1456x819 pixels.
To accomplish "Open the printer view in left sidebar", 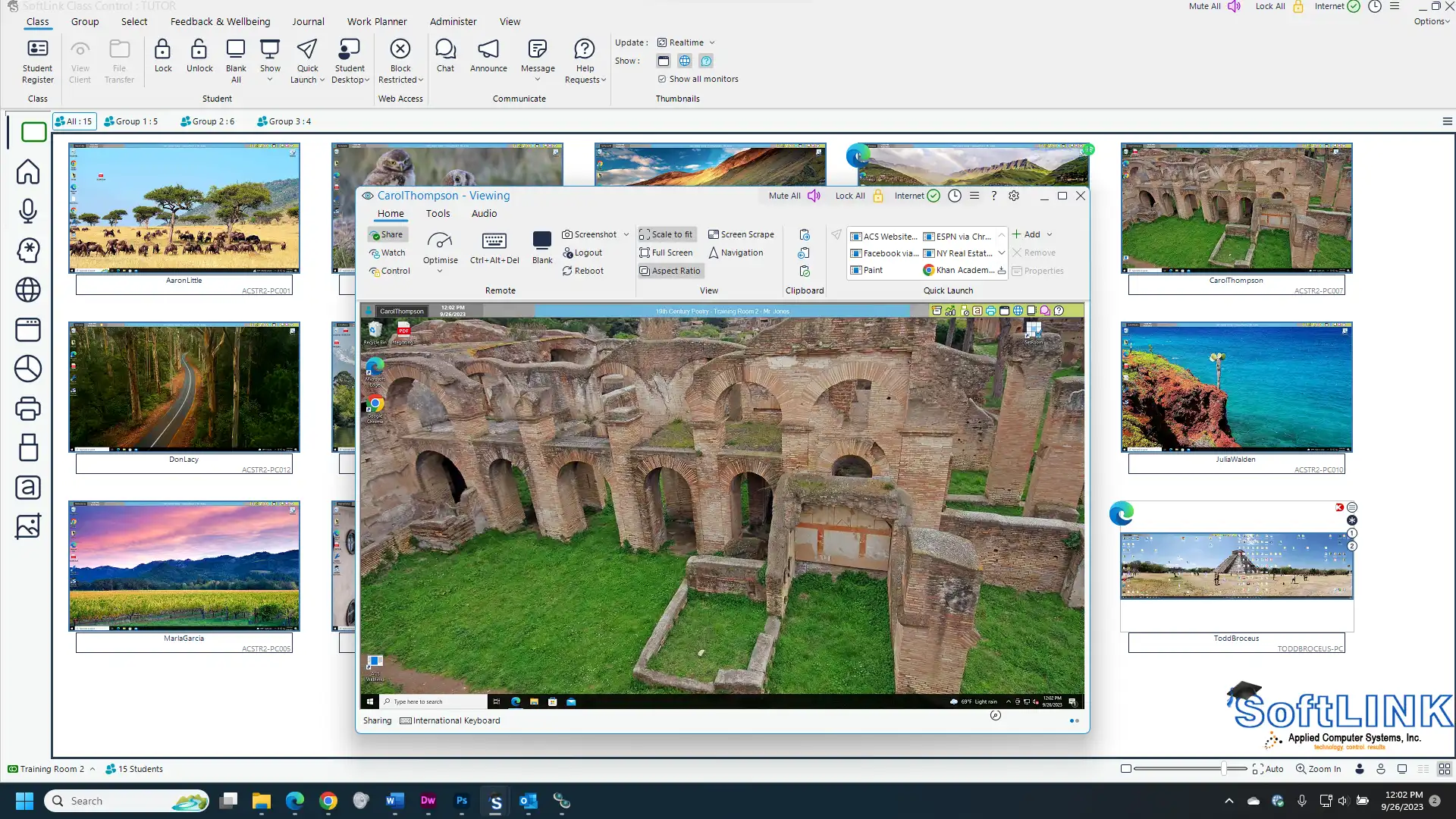I will (x=28, y=409).
